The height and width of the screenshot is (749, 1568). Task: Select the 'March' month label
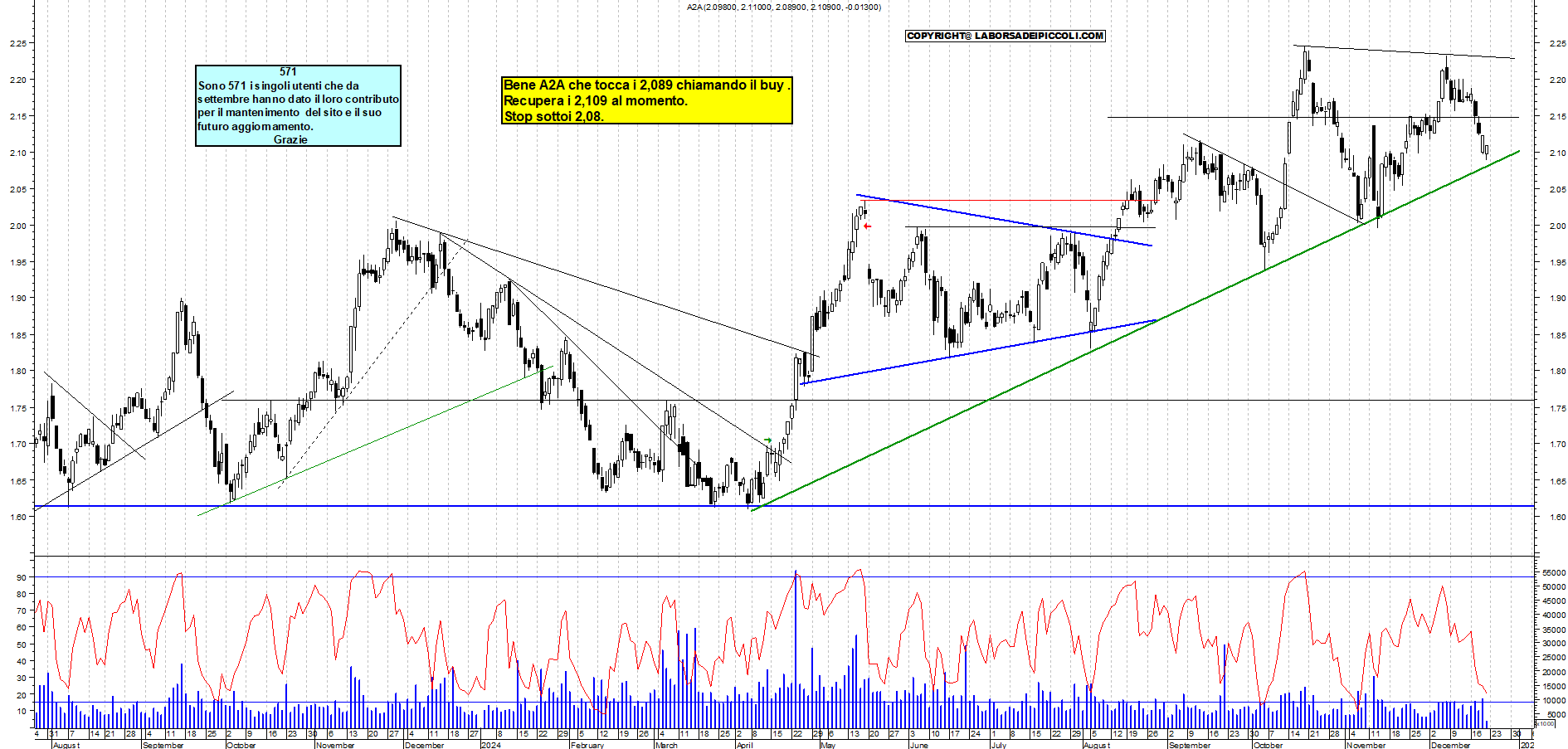[666, 745]
